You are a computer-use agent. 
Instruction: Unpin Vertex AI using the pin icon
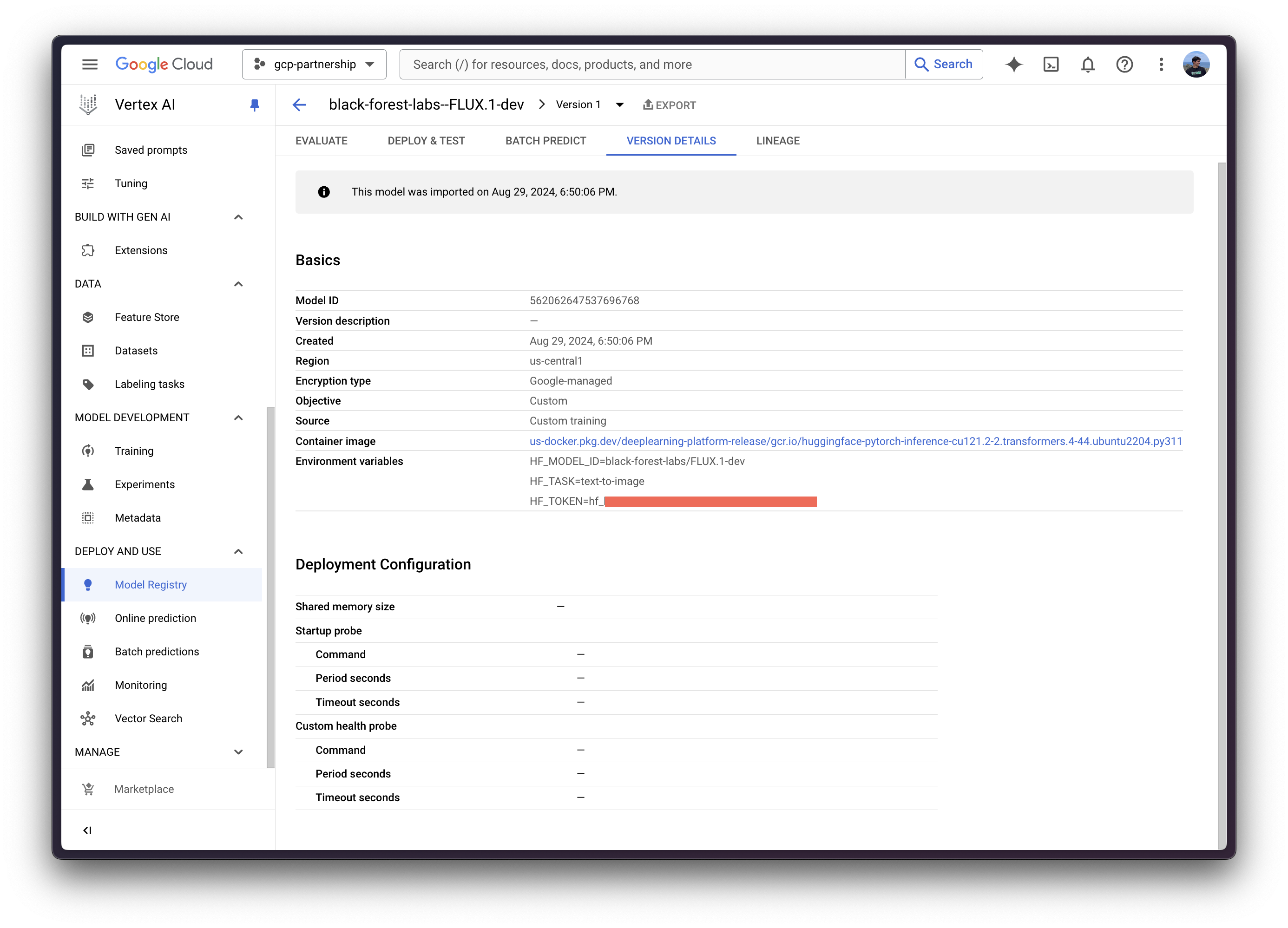point(255,105)
